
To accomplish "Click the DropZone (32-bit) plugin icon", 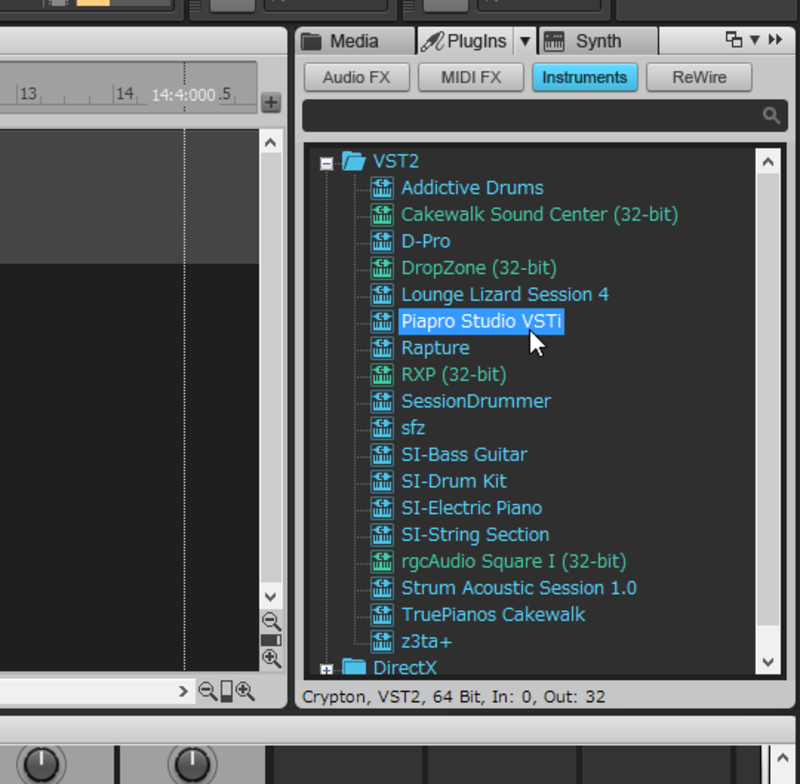I will coord(382,267).
